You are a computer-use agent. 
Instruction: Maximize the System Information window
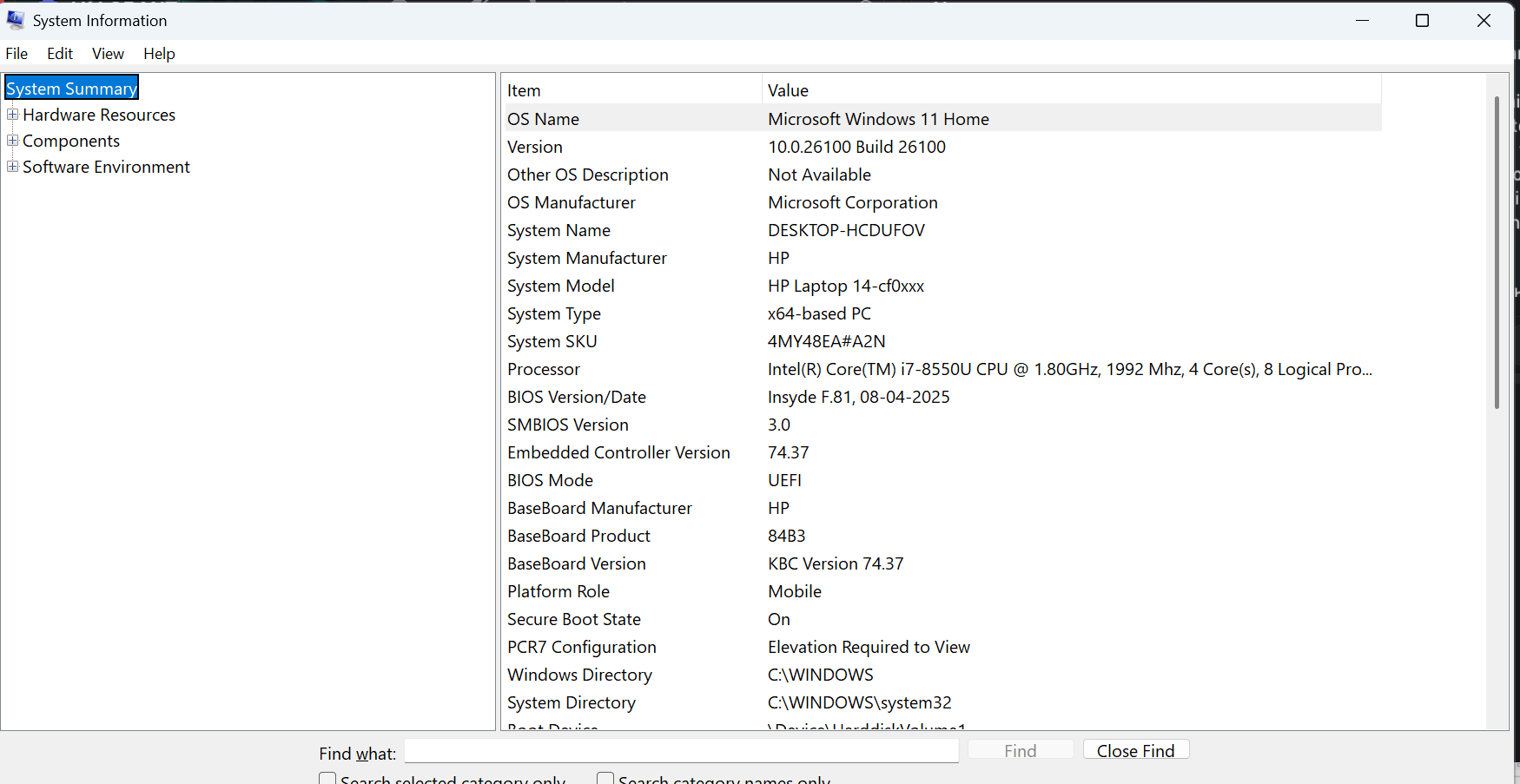click(1422, 20)
